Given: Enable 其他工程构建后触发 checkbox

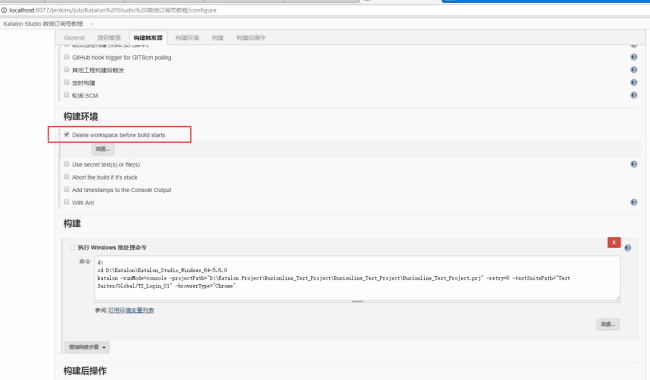Looking at the screenshot, I should coord(67,70).
